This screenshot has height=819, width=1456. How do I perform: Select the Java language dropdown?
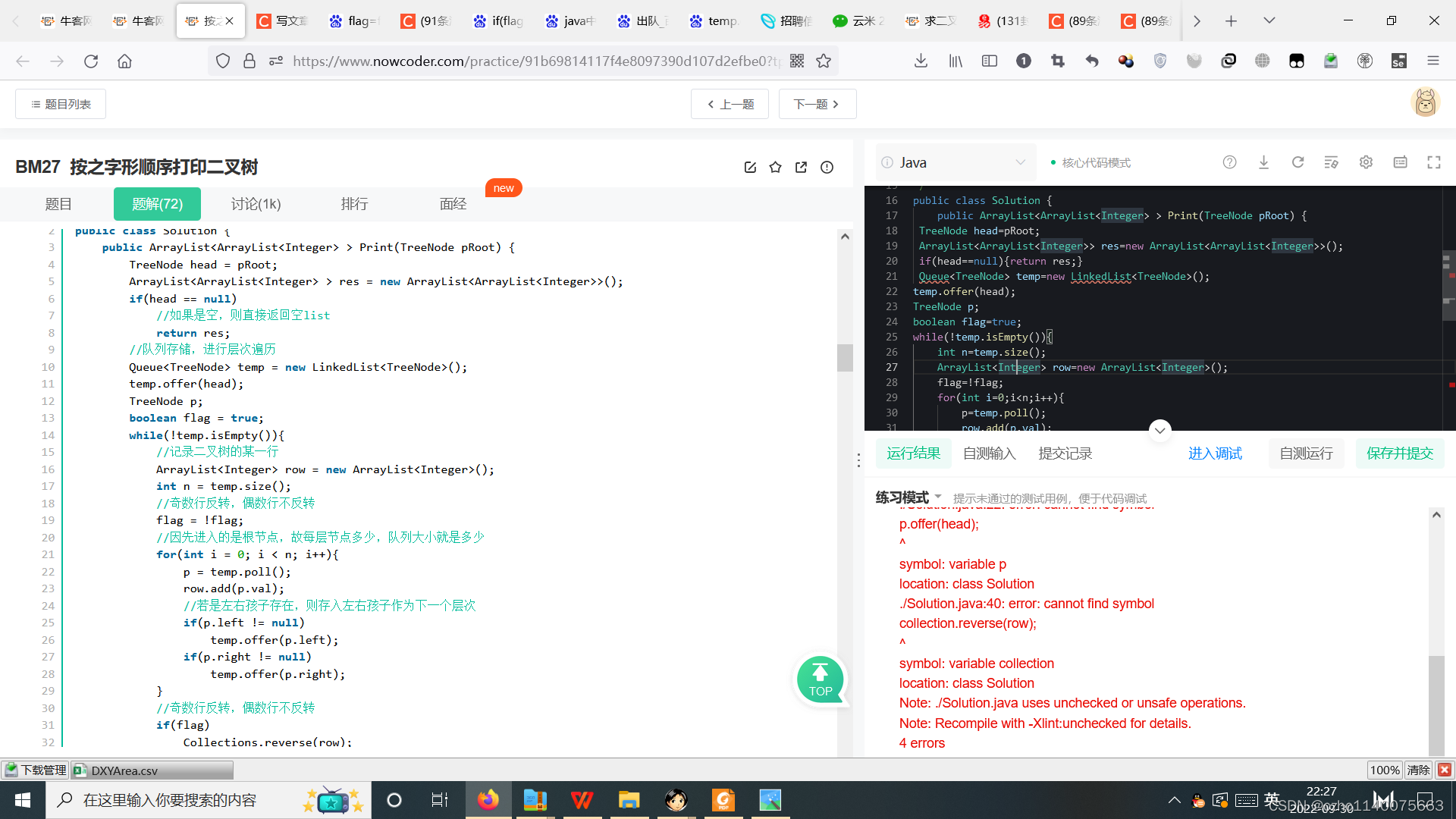(x=955, y=162)
